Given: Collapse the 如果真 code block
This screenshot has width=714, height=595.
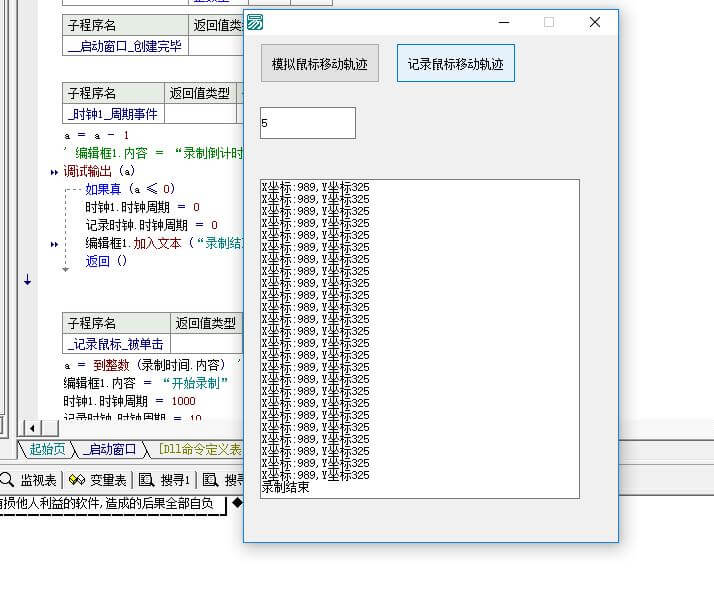Looking at the screenshot, I should [x=67, y=188].
